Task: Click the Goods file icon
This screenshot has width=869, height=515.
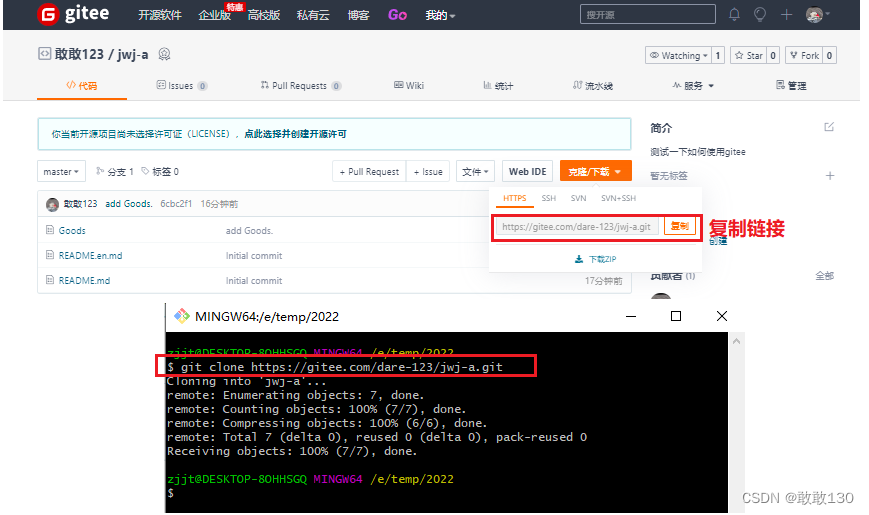Action: pos(50,230)
